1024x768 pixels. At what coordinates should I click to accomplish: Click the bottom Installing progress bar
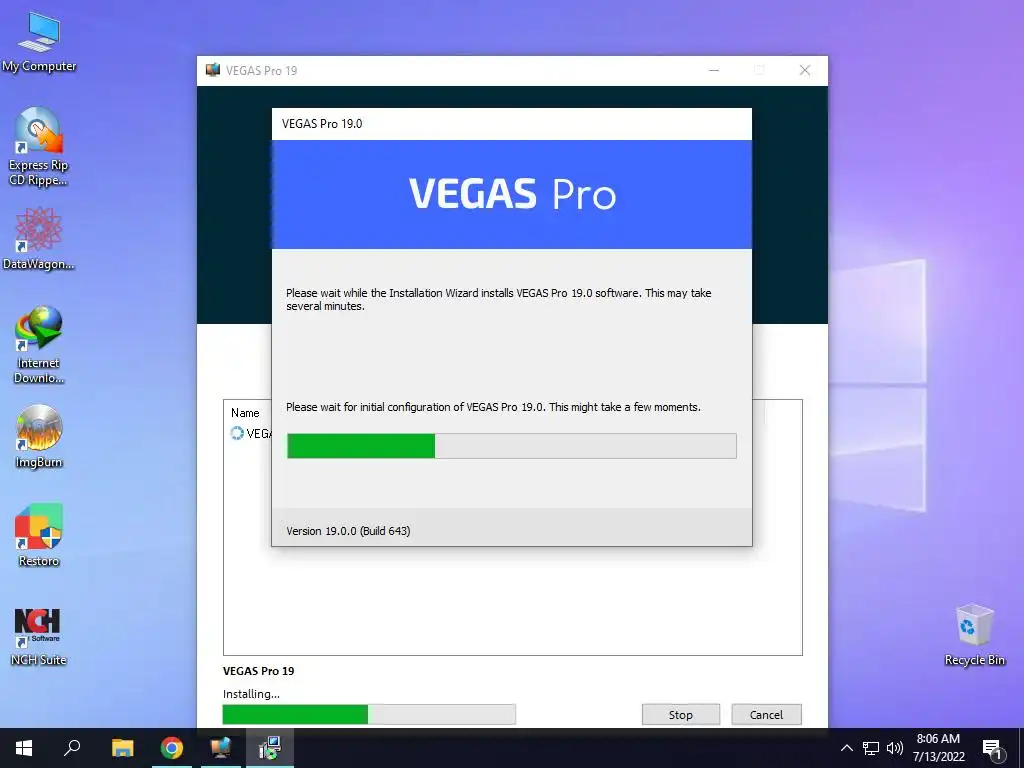(x=369, y=714)
